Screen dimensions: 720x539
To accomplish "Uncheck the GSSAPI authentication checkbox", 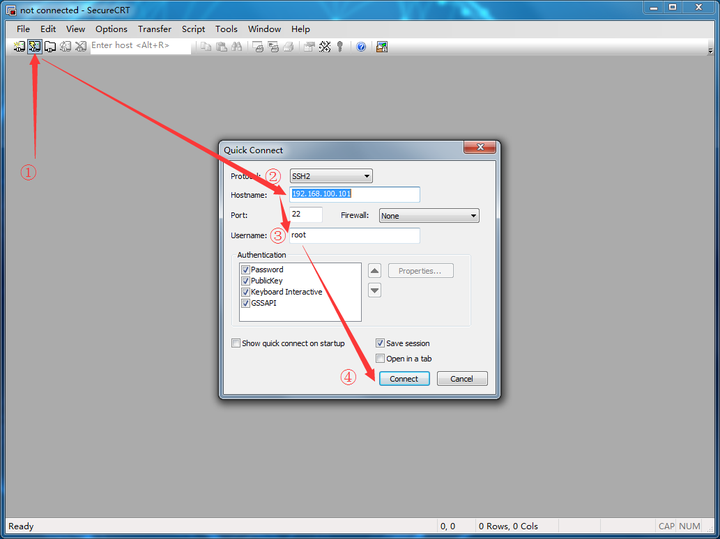I will (246, 303).
